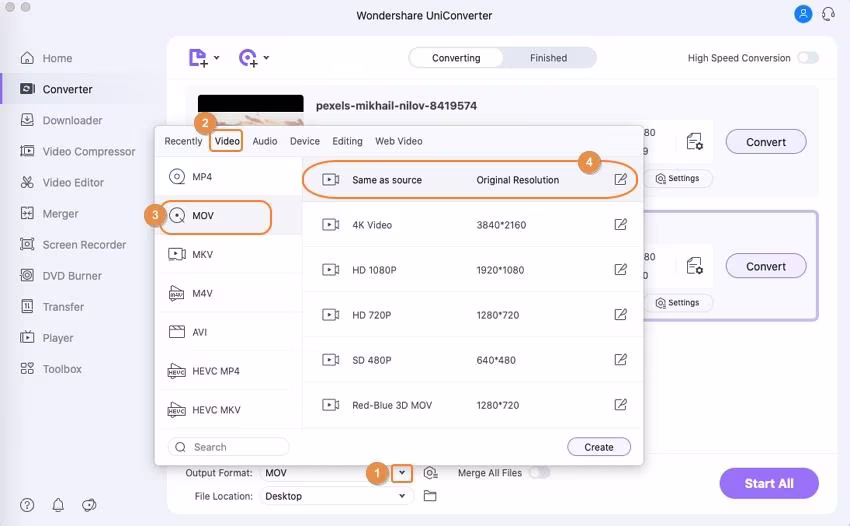Screen dimensions: 850x526
Task: Open the Video Editor section
Action: coord(62,182)
